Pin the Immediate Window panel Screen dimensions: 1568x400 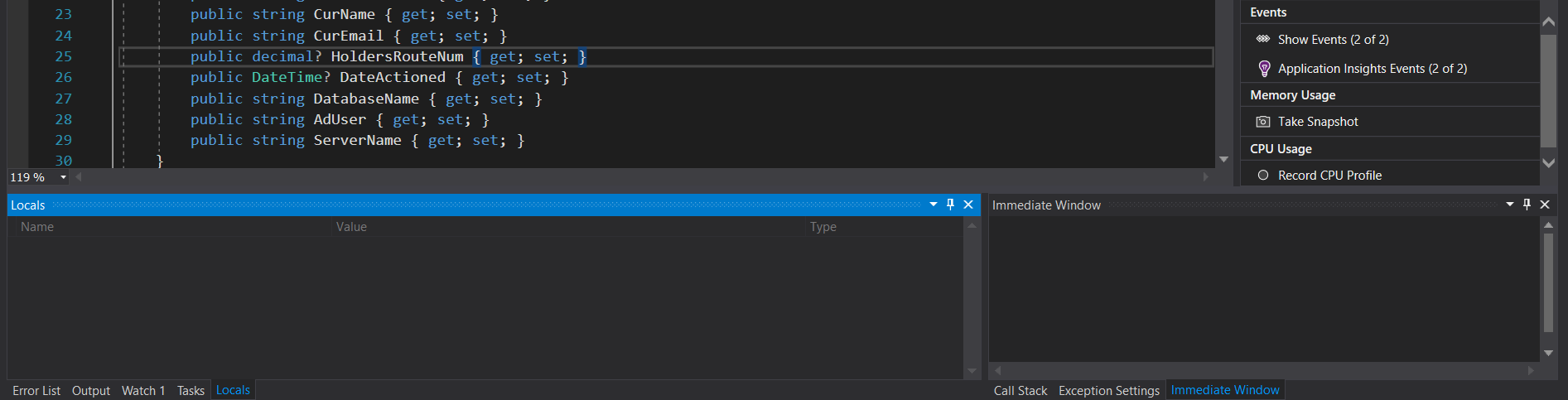[1527, 205]
